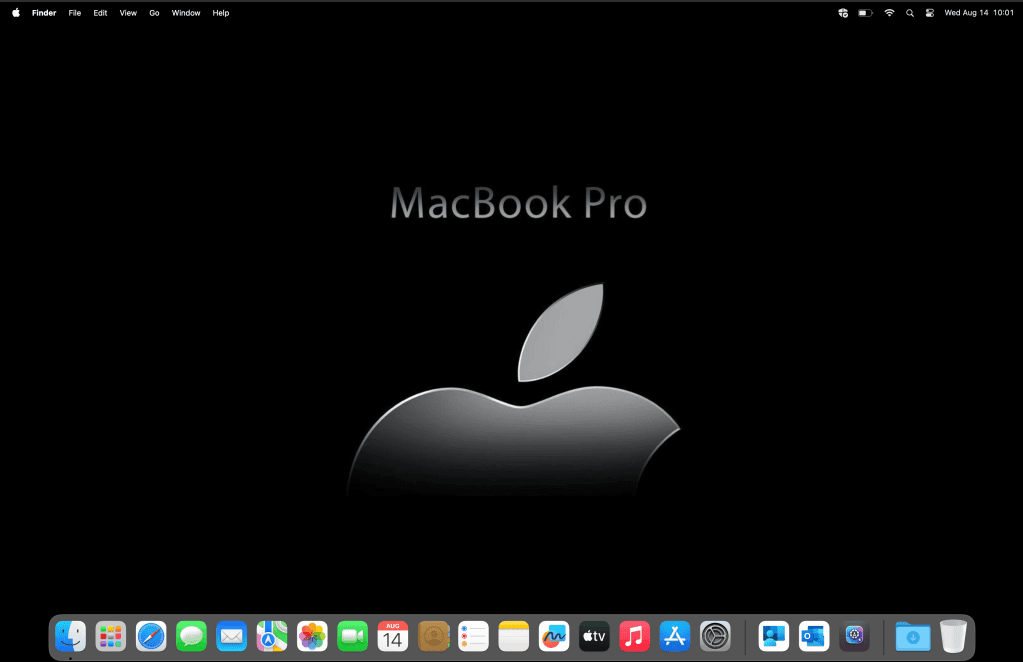Viewport: 1023px width, 662px height.
Task: Open Launchpad in the Dock
Action: click(111, 636)
